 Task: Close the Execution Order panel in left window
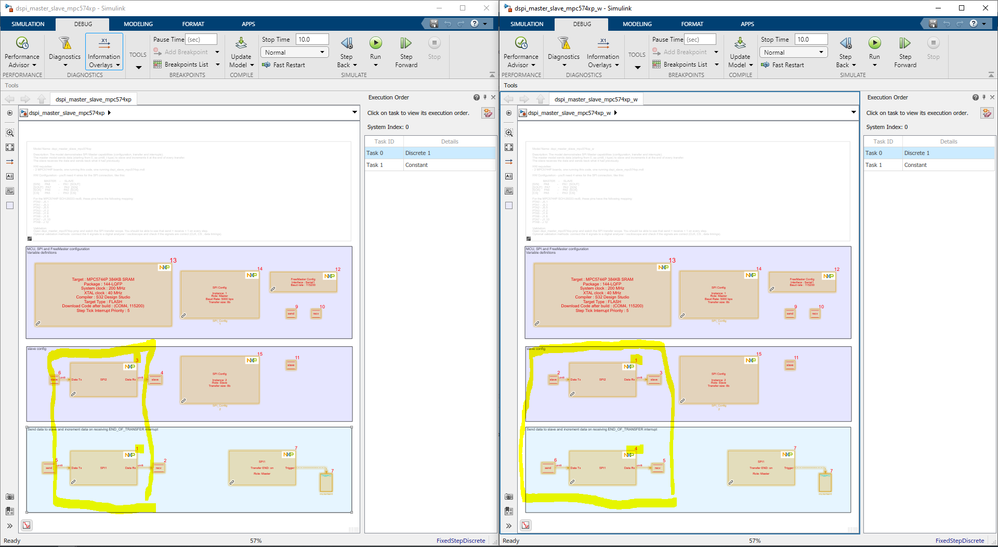pos(493,97)
